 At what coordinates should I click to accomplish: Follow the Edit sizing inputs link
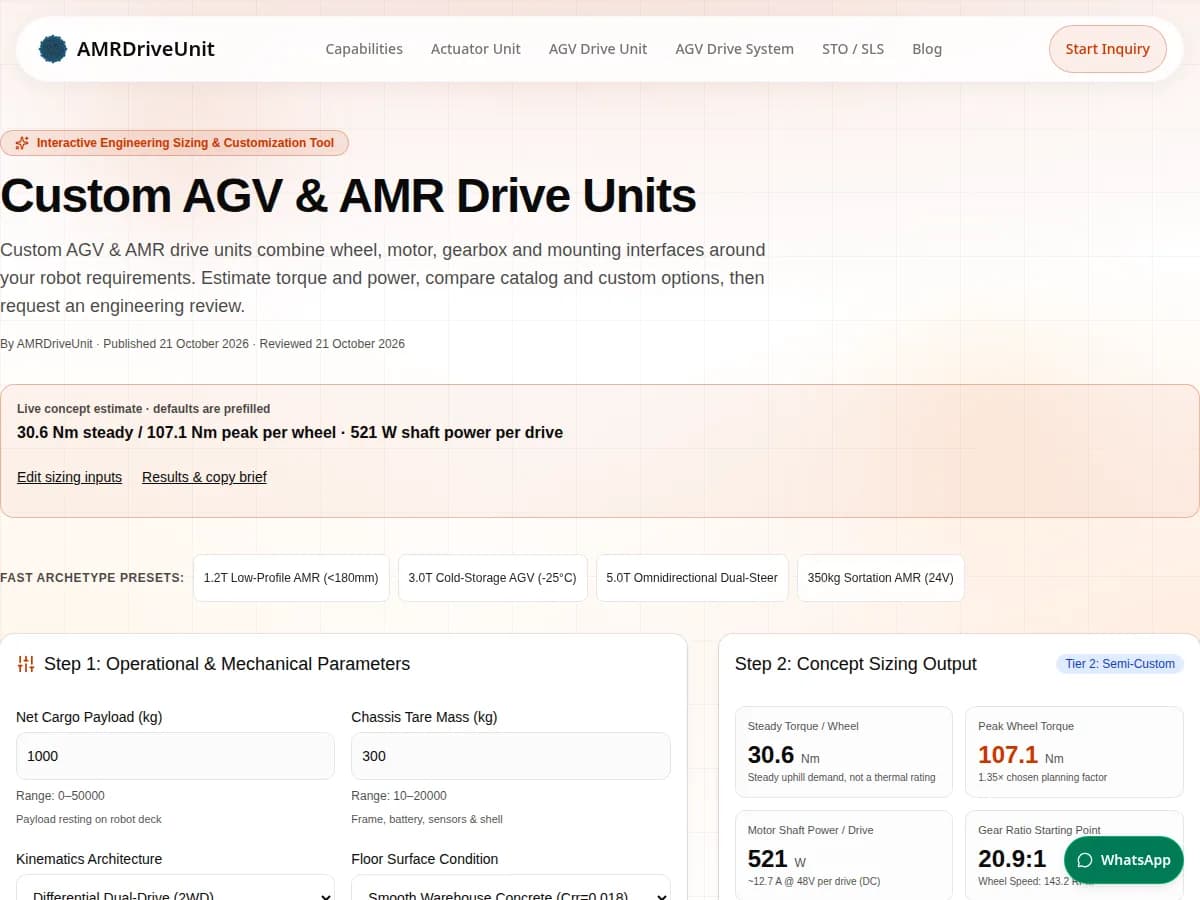[x=69, y=477]
